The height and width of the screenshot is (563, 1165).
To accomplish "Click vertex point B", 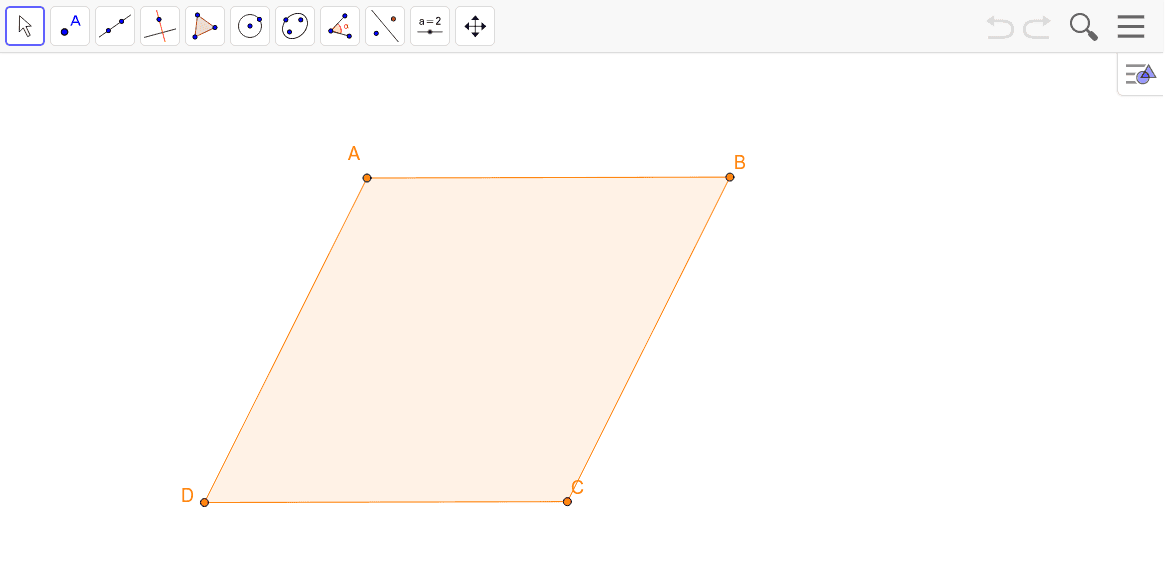I will pyautogui.click(x=730, y=177).
